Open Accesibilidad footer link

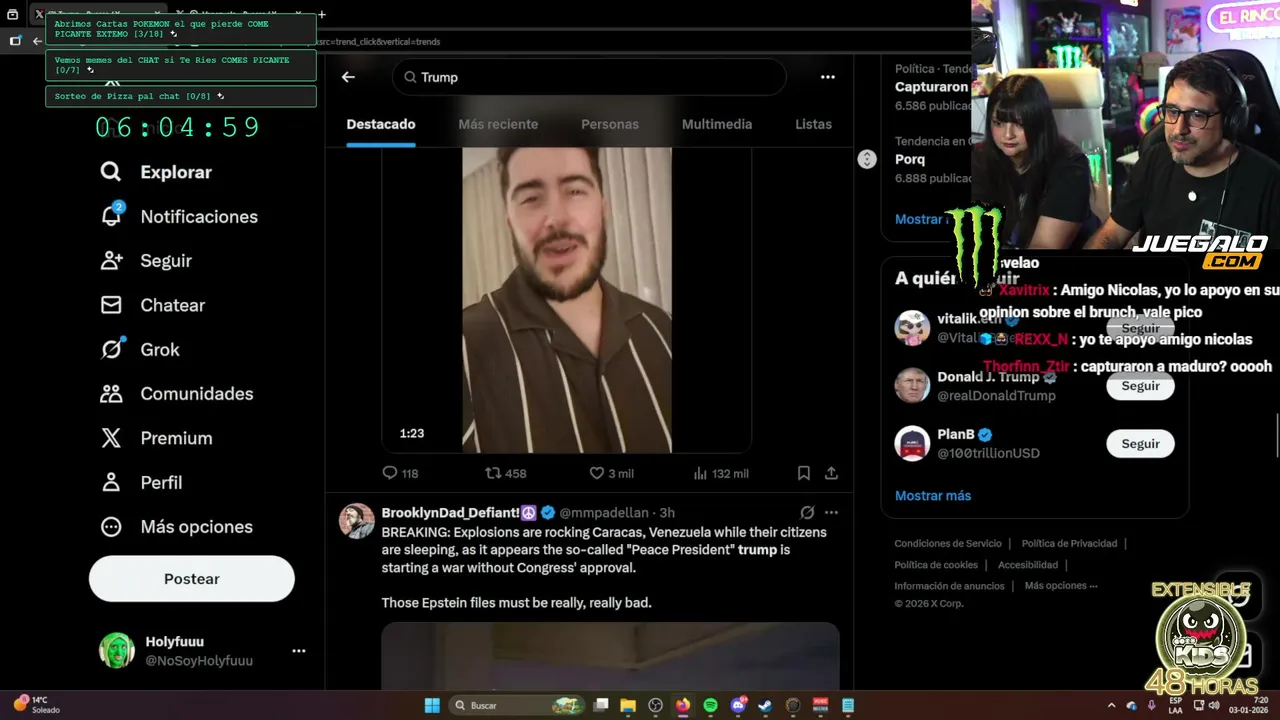click(1028, 565)
